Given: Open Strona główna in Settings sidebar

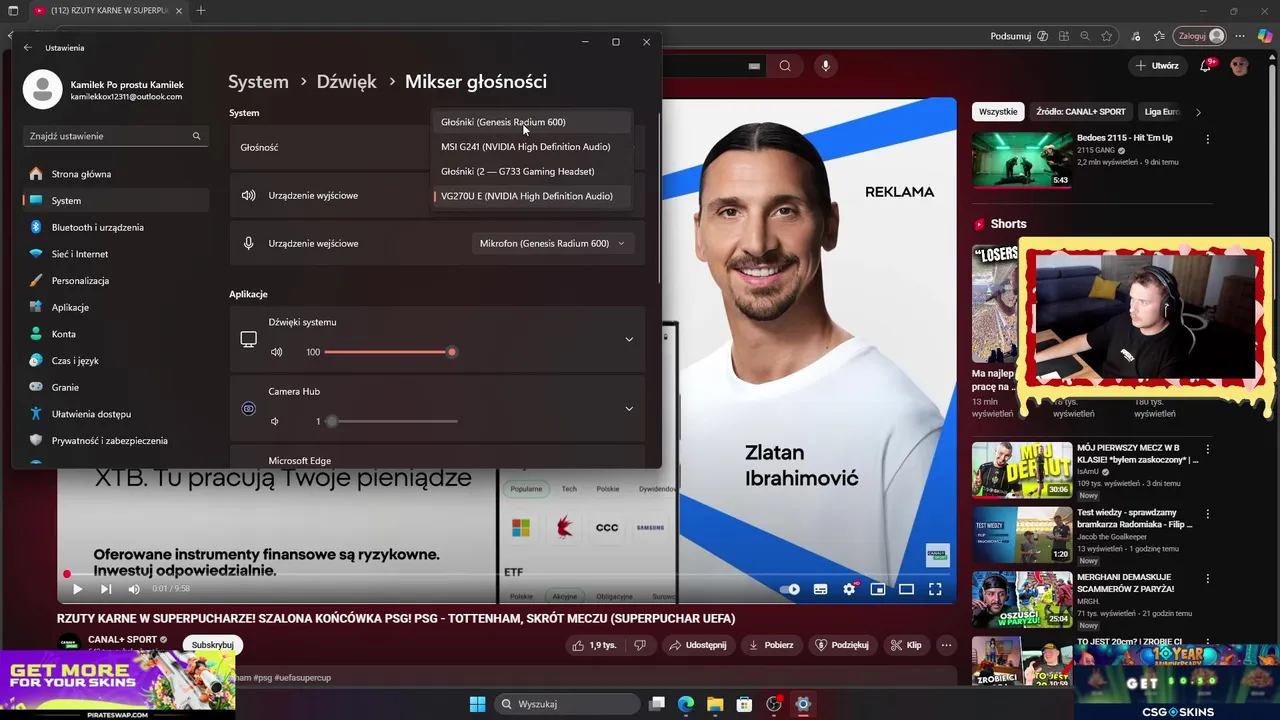Looking at the screenshot, I should pos(115,174).
